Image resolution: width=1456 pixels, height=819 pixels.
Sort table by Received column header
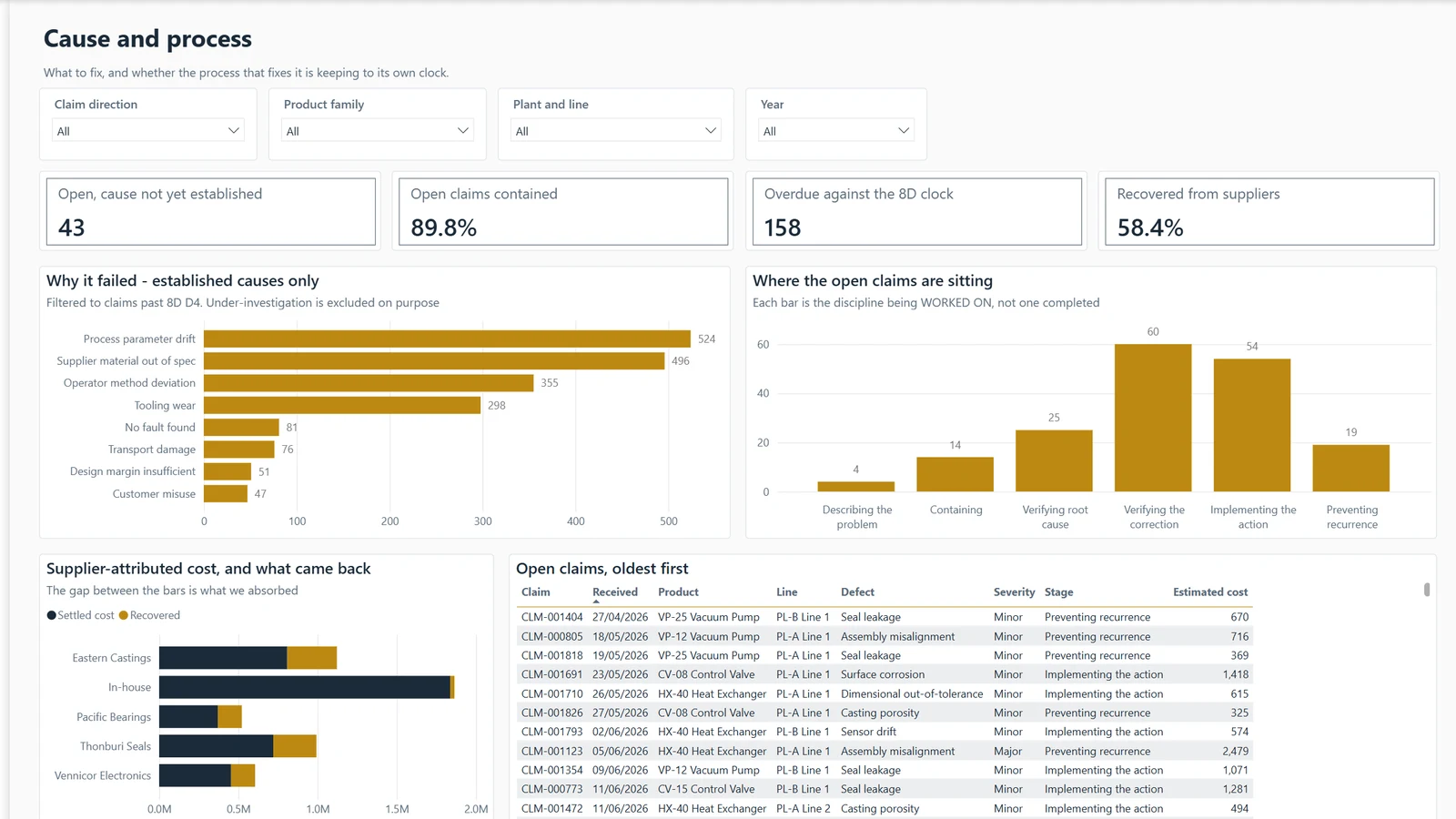(615, 592)
